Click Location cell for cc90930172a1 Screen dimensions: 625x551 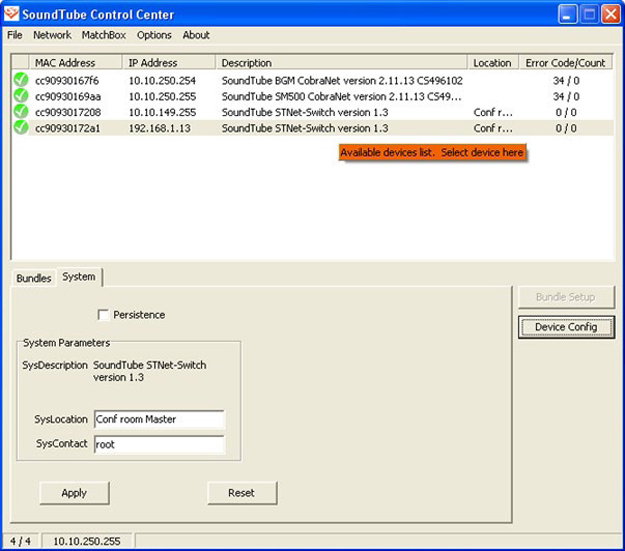coord(493,128)
